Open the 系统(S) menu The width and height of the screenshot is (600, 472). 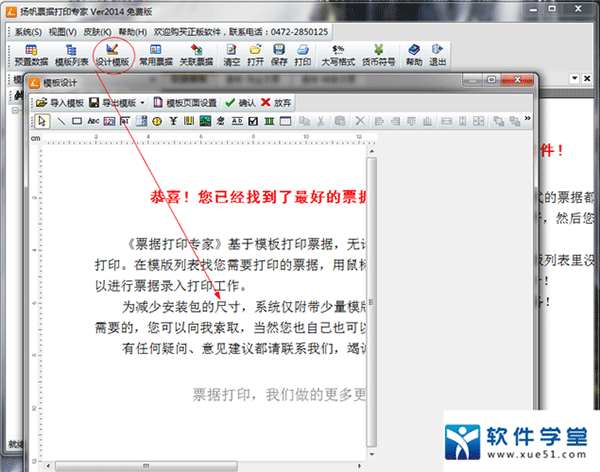click(x=28, y=32)
